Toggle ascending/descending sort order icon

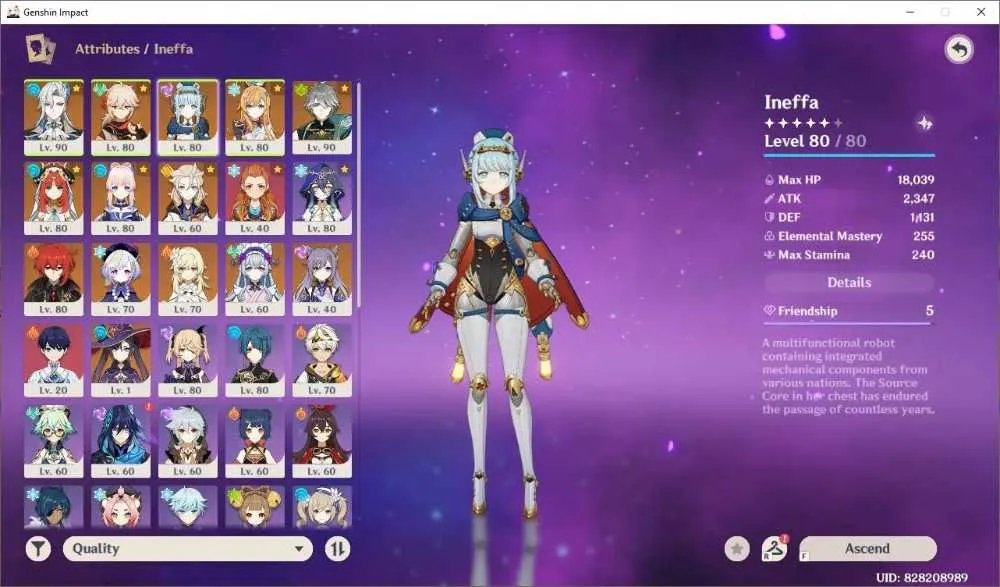point(337,549)
